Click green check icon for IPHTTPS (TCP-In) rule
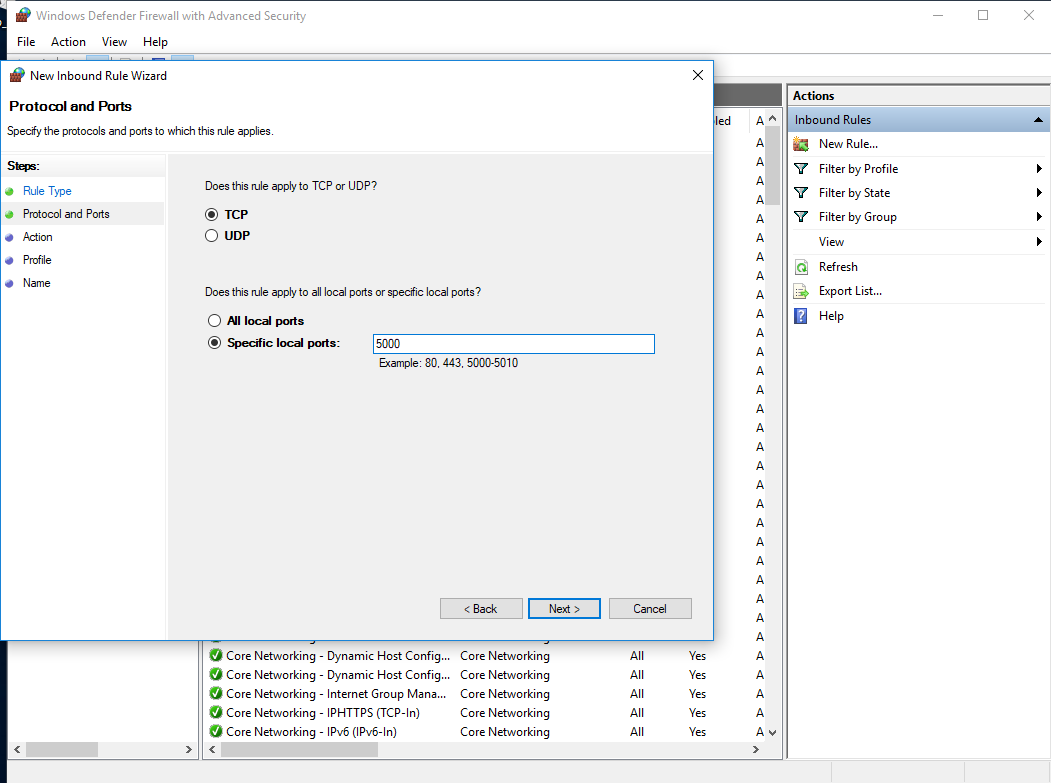Image resolution: width=1051 pixels, height=783 pixels. click(x=216, y=713)
